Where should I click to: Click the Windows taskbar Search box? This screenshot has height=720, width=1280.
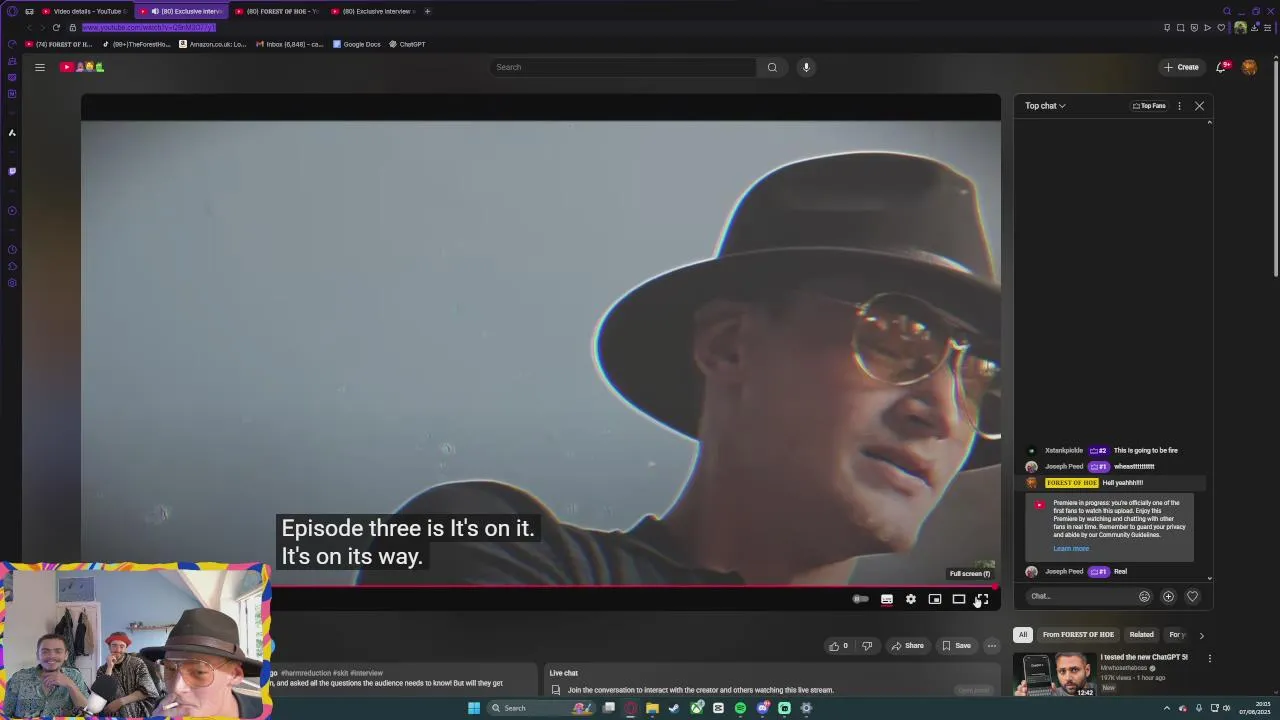point(541,708)
